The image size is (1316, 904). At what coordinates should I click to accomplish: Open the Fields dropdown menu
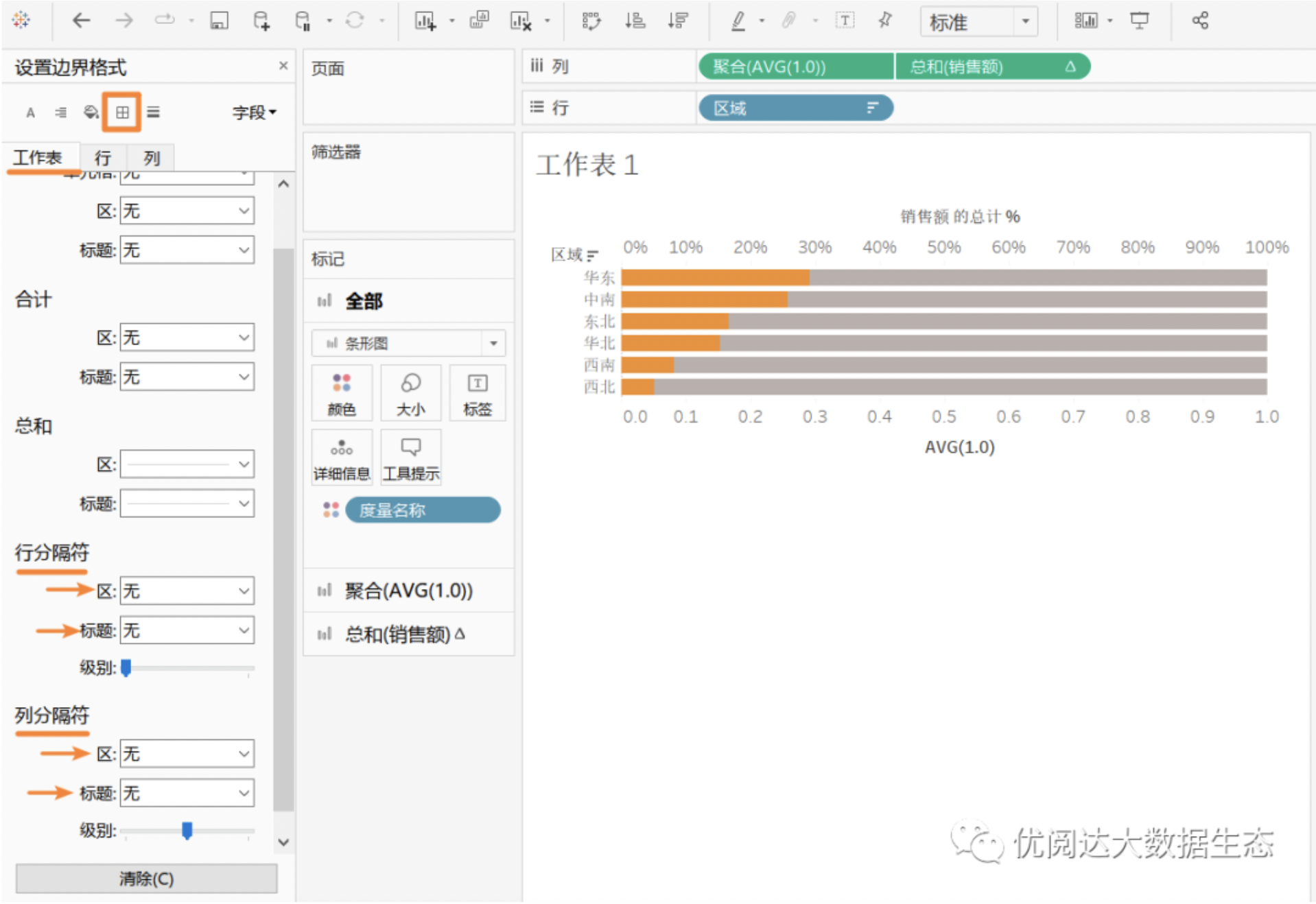point(254,112)
